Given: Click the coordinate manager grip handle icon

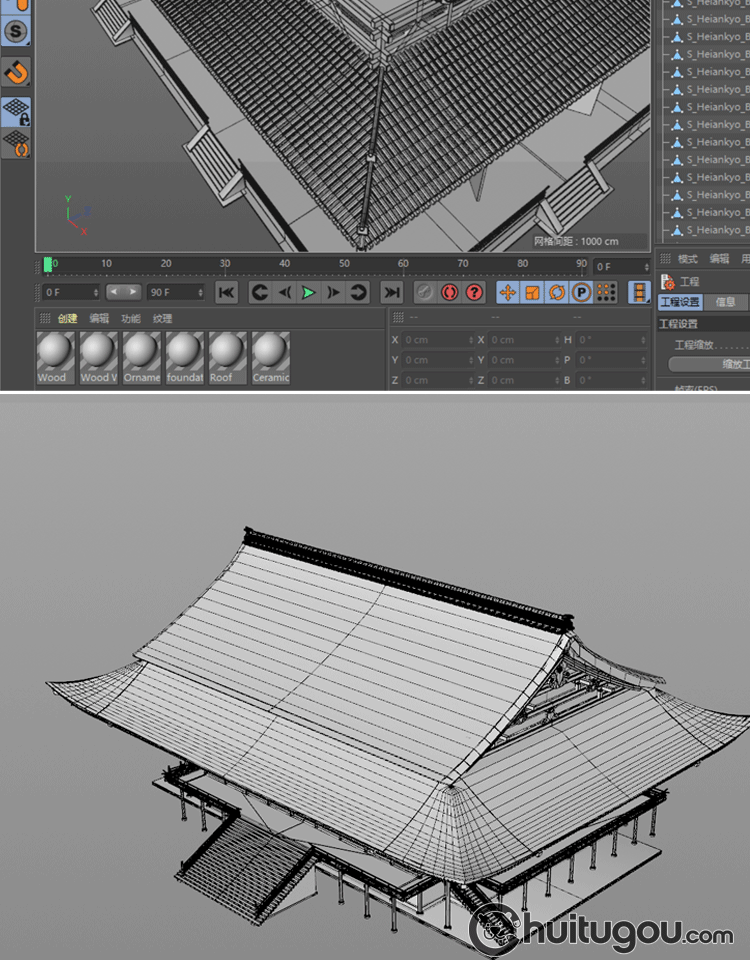Looking at the screenshot, I should click(398, 317).
